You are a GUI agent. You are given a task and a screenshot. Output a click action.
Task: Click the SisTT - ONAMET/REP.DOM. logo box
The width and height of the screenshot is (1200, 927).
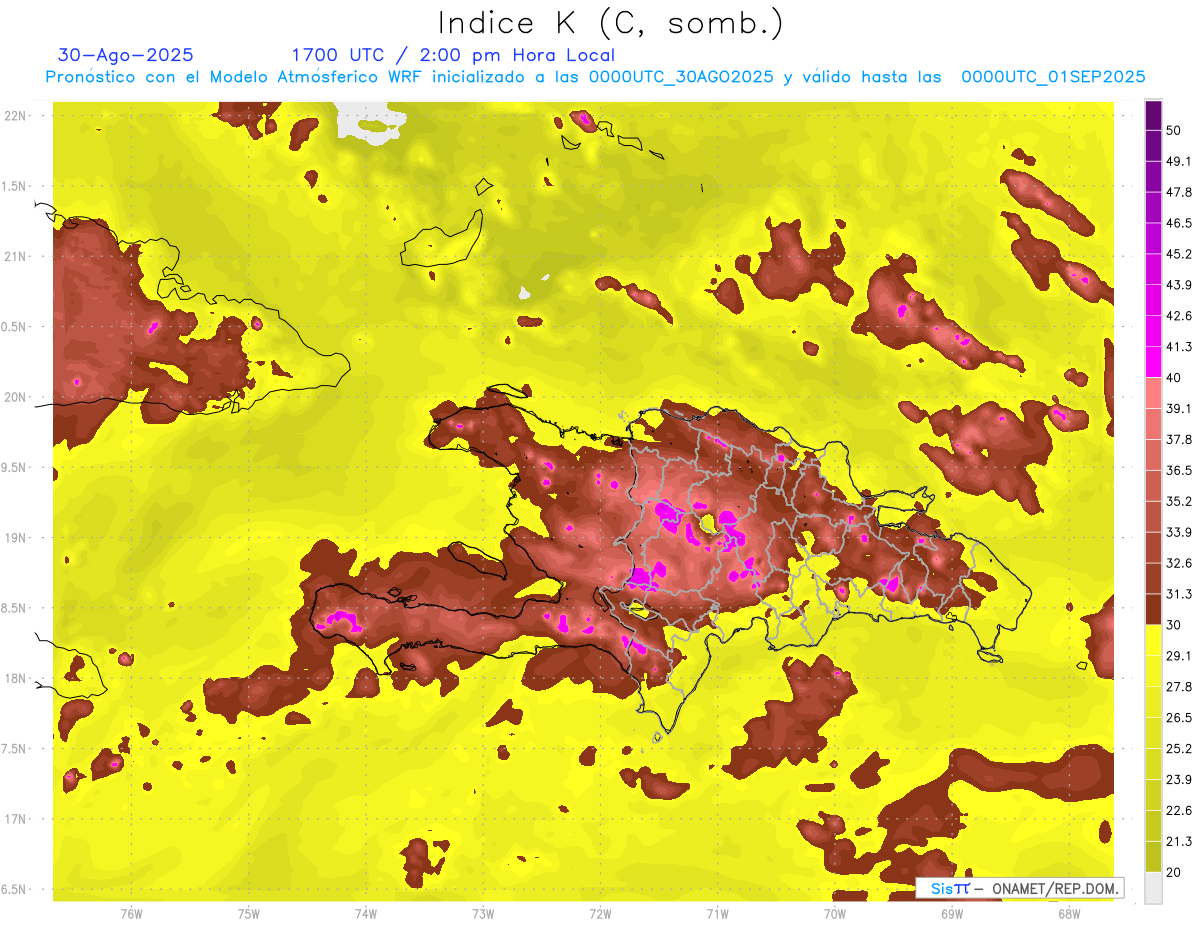click(x=1019, y=888)
